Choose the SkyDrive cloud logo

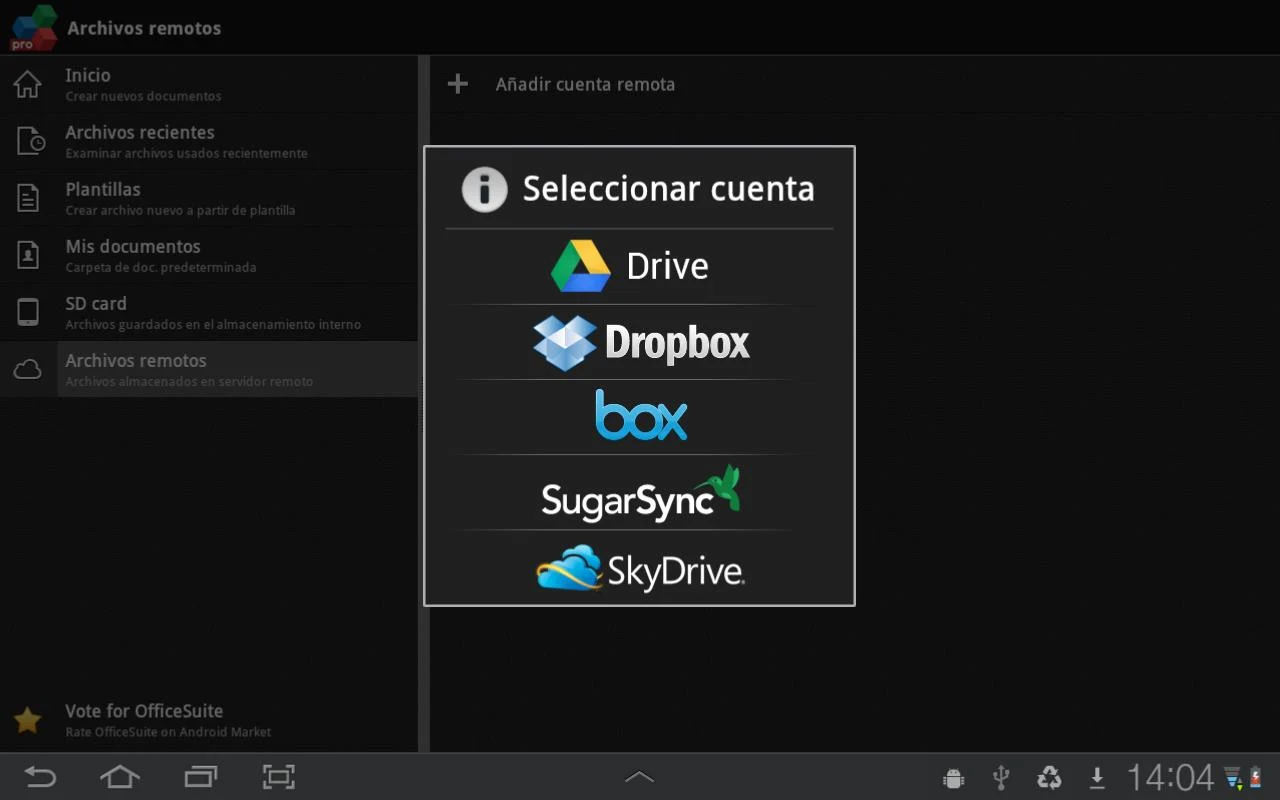[x=569, y=568]
